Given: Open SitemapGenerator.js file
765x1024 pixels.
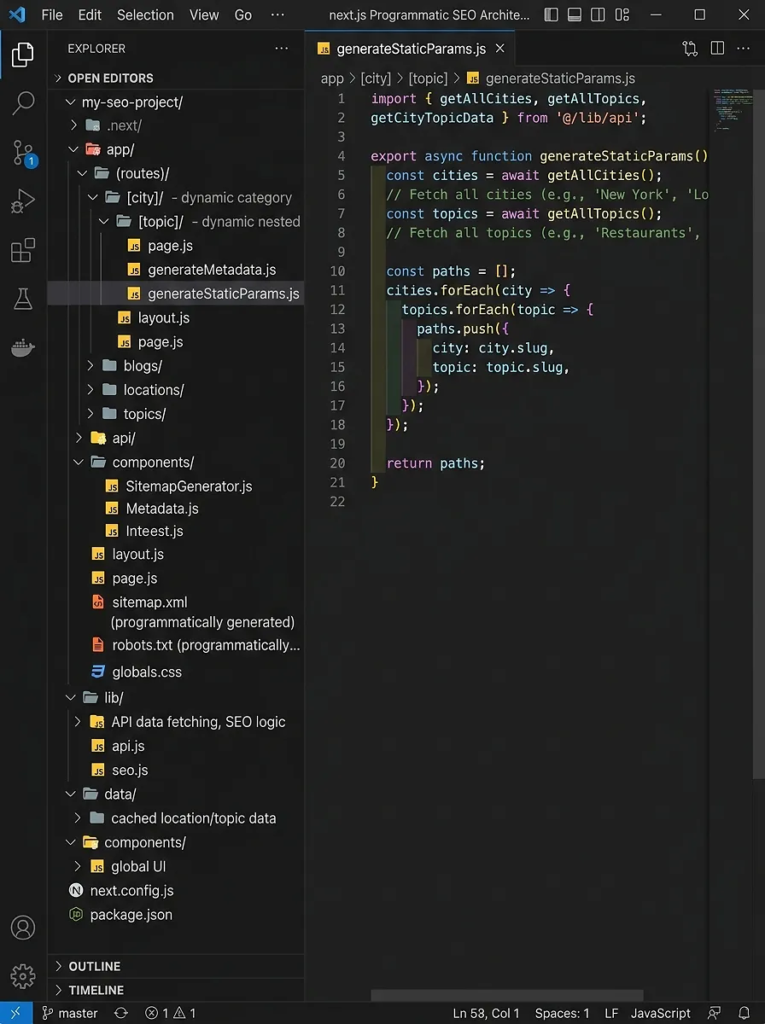Looking at the screenshot, I should click(x=176, y=486).
